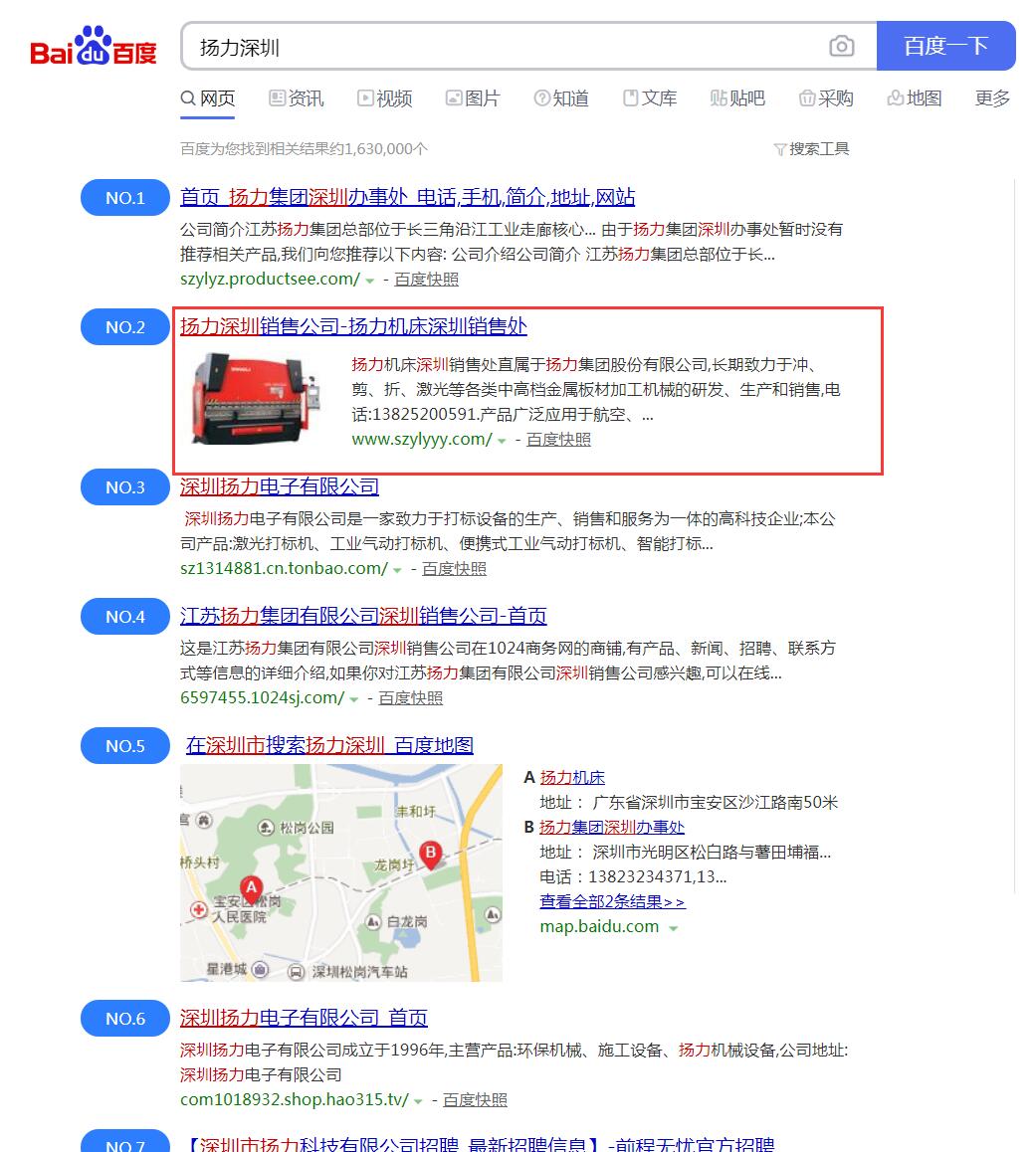Go to the 文库 tab

(x=650, y=98)
